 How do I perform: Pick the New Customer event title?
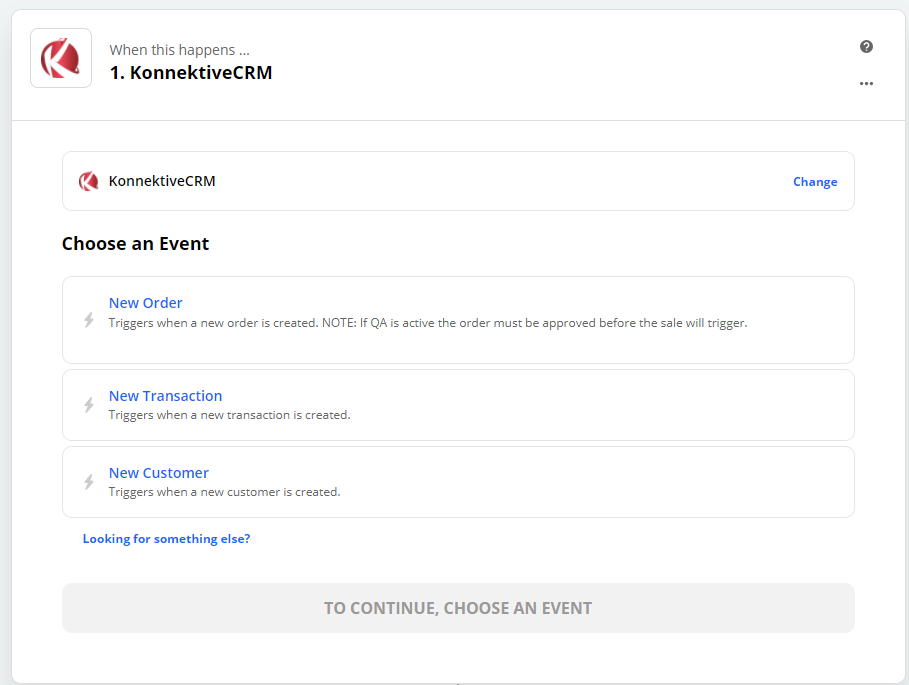(158, 473)
